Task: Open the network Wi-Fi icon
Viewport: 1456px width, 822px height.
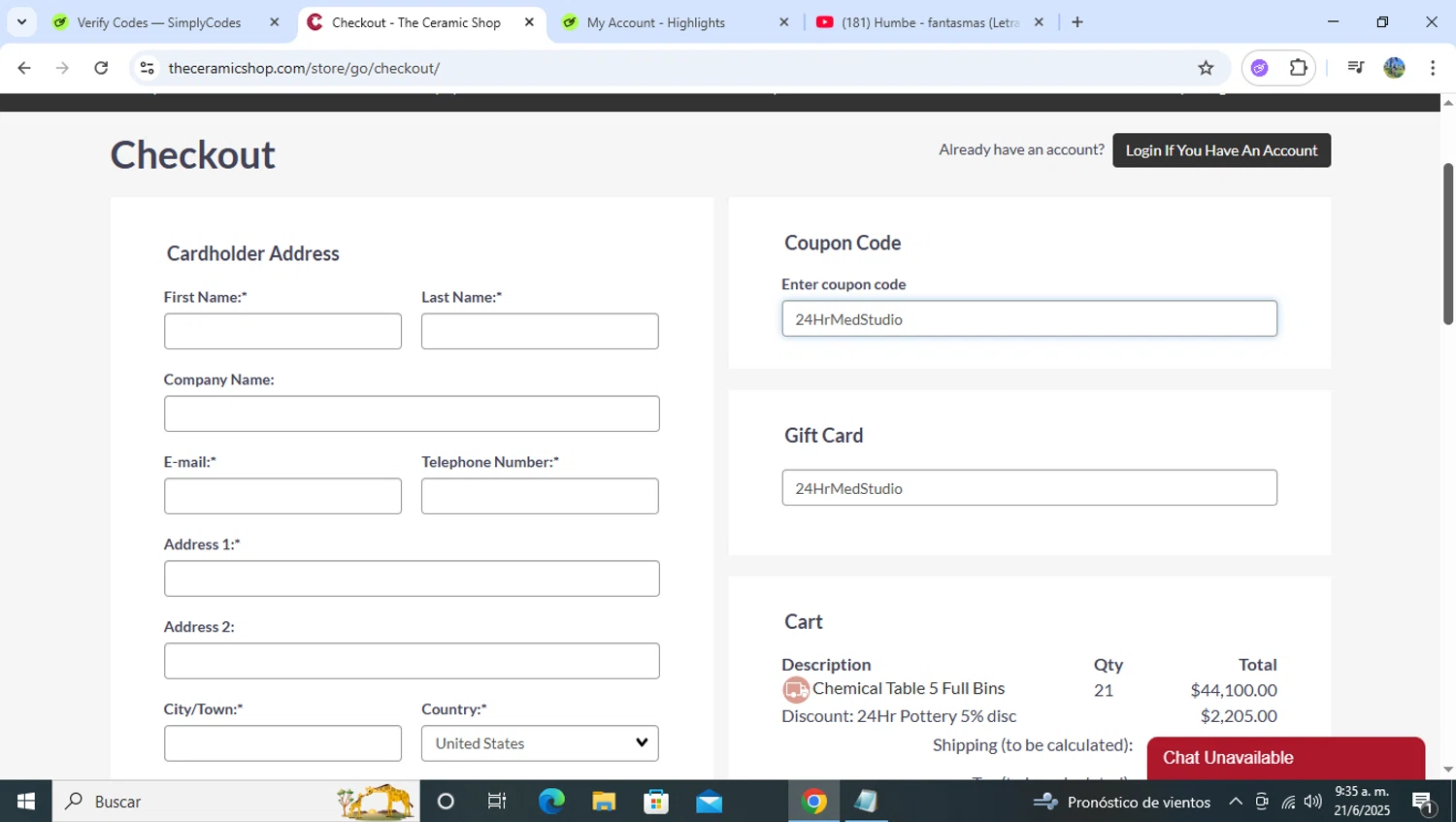Action: point(1288,802)
